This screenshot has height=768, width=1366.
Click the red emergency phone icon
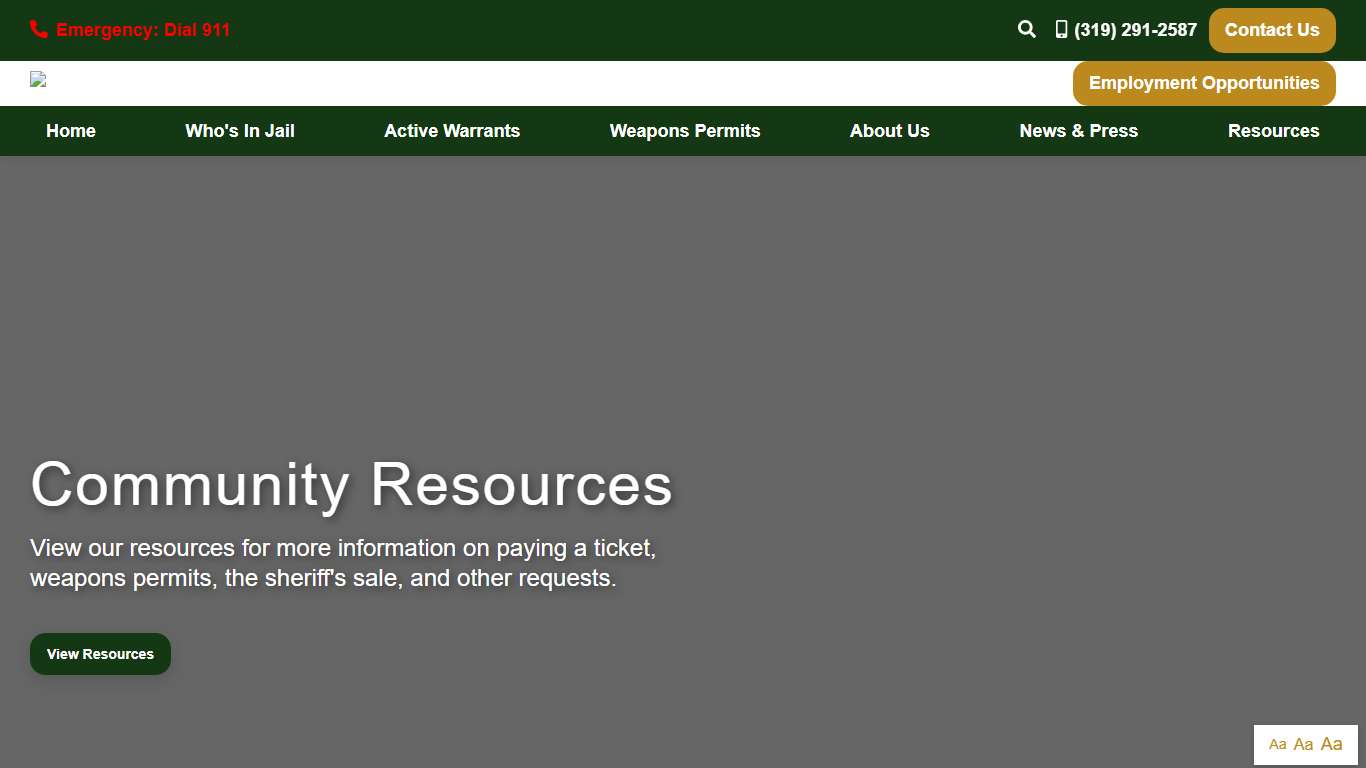(39, 29)
